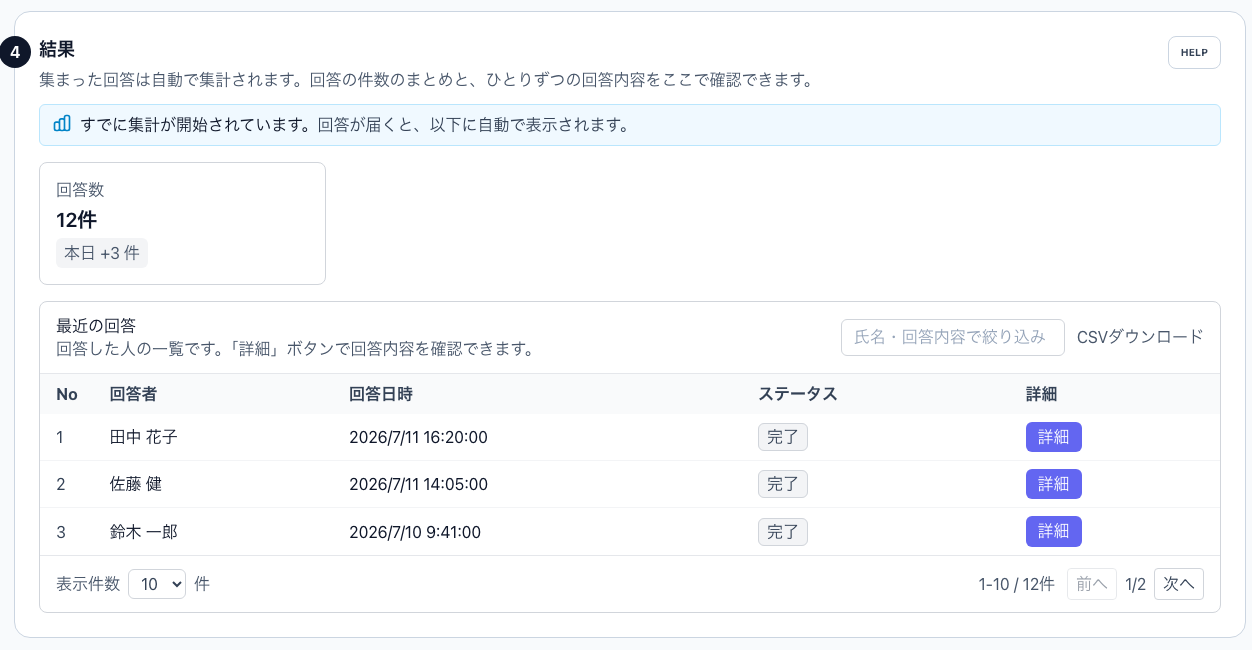Click the 結果 section heading

tap(57, 49)
